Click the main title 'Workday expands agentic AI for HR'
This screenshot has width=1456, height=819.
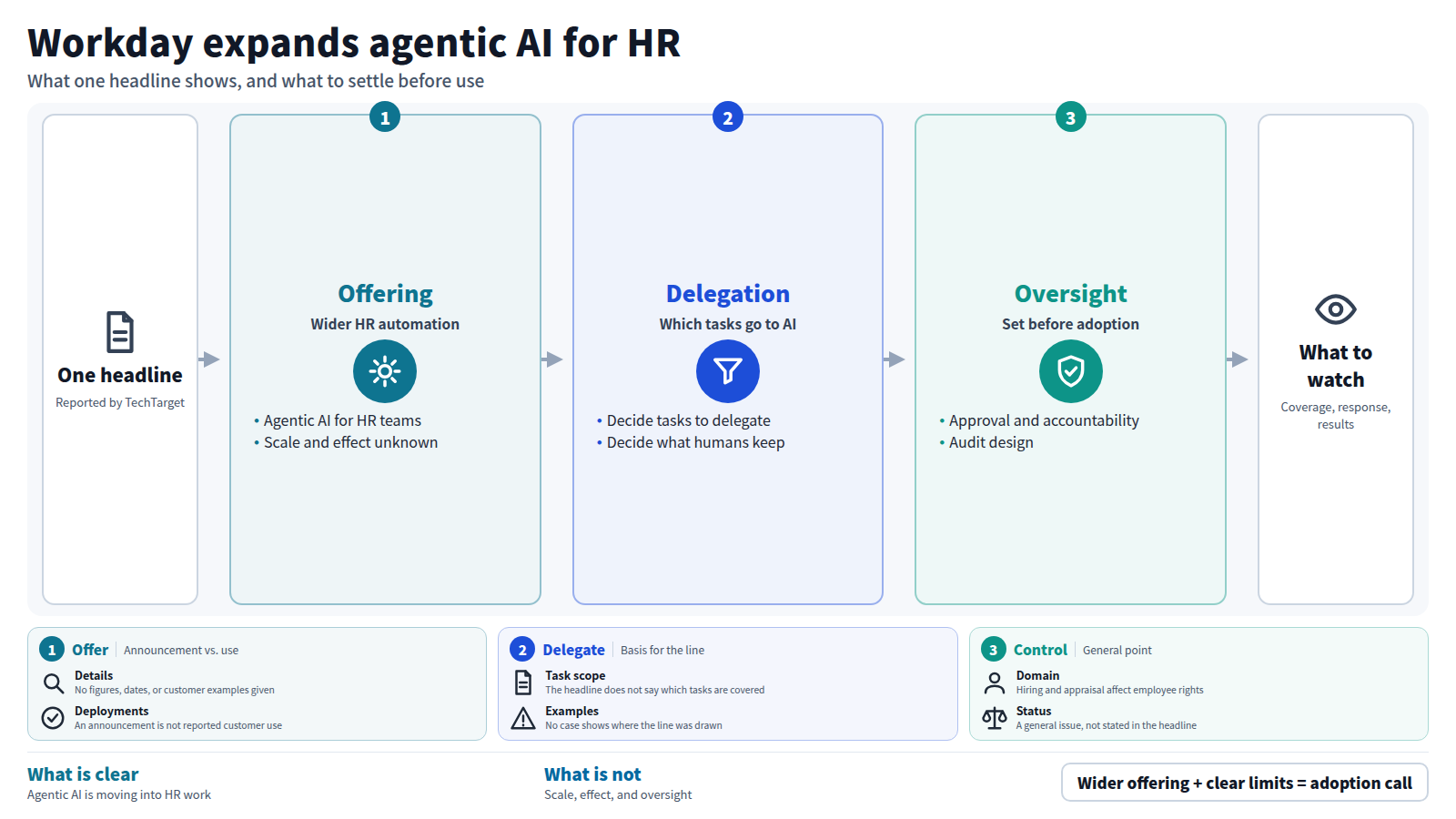tap(354, 43)
